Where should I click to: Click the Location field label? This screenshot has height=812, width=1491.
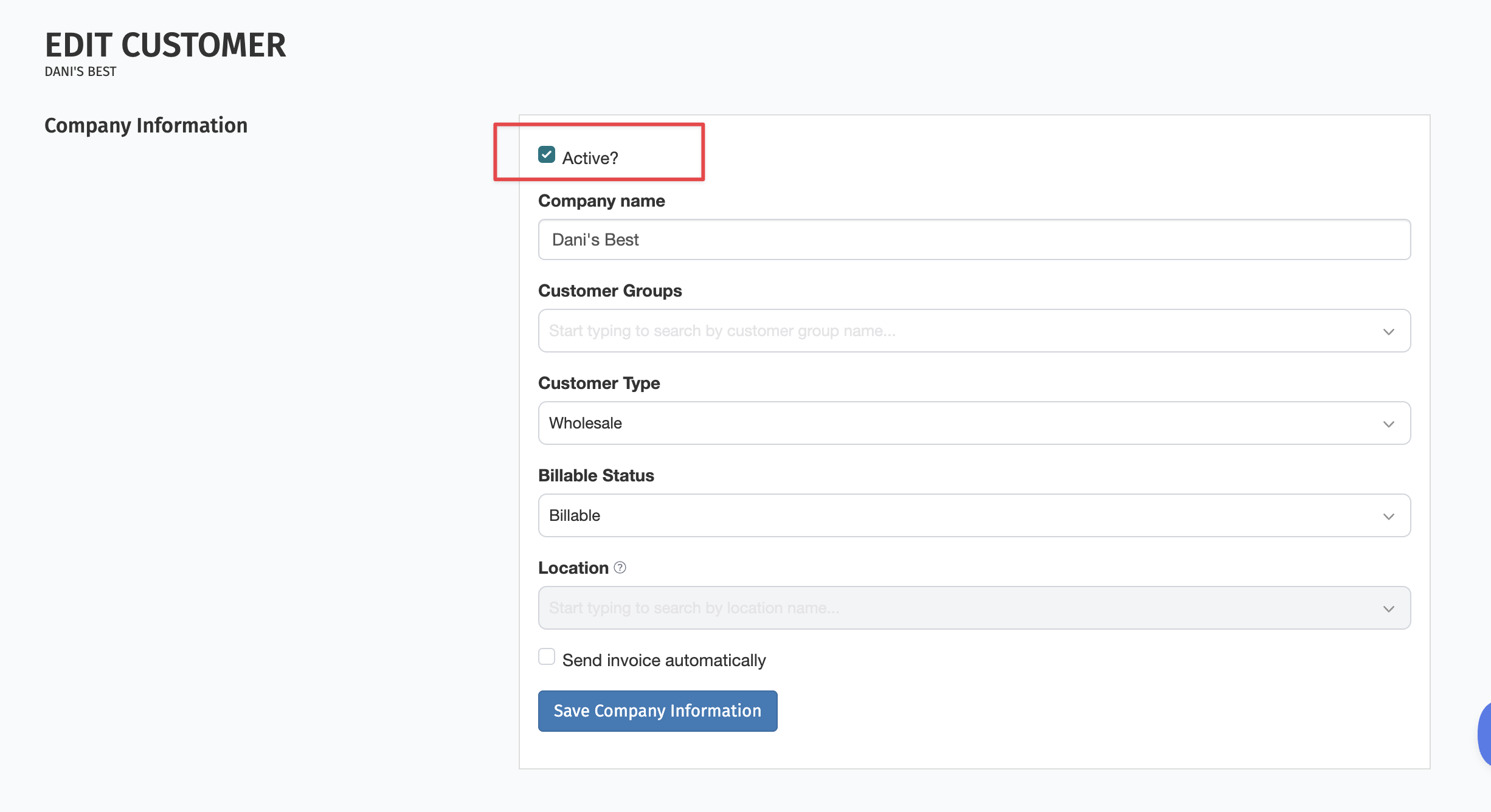pyautogui.click(x=573, y=568)
